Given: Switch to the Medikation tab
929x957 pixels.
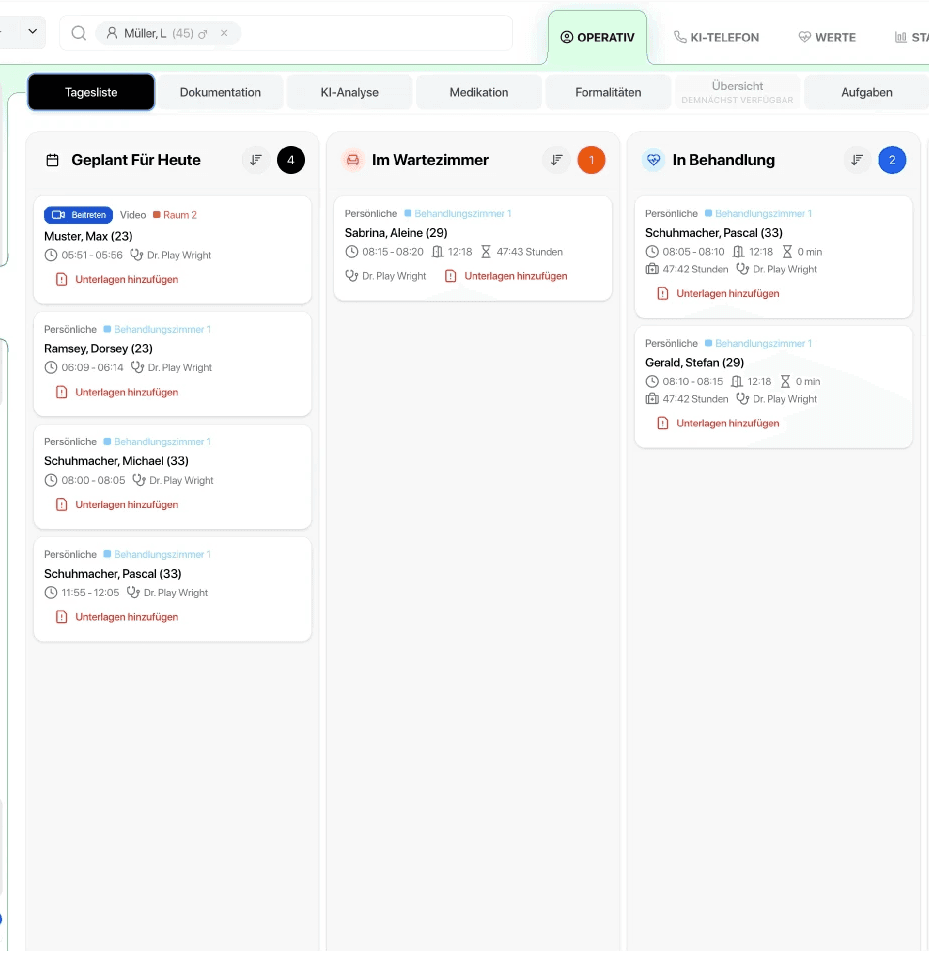Looking at the screenshot, I should (x=479, y=92).
